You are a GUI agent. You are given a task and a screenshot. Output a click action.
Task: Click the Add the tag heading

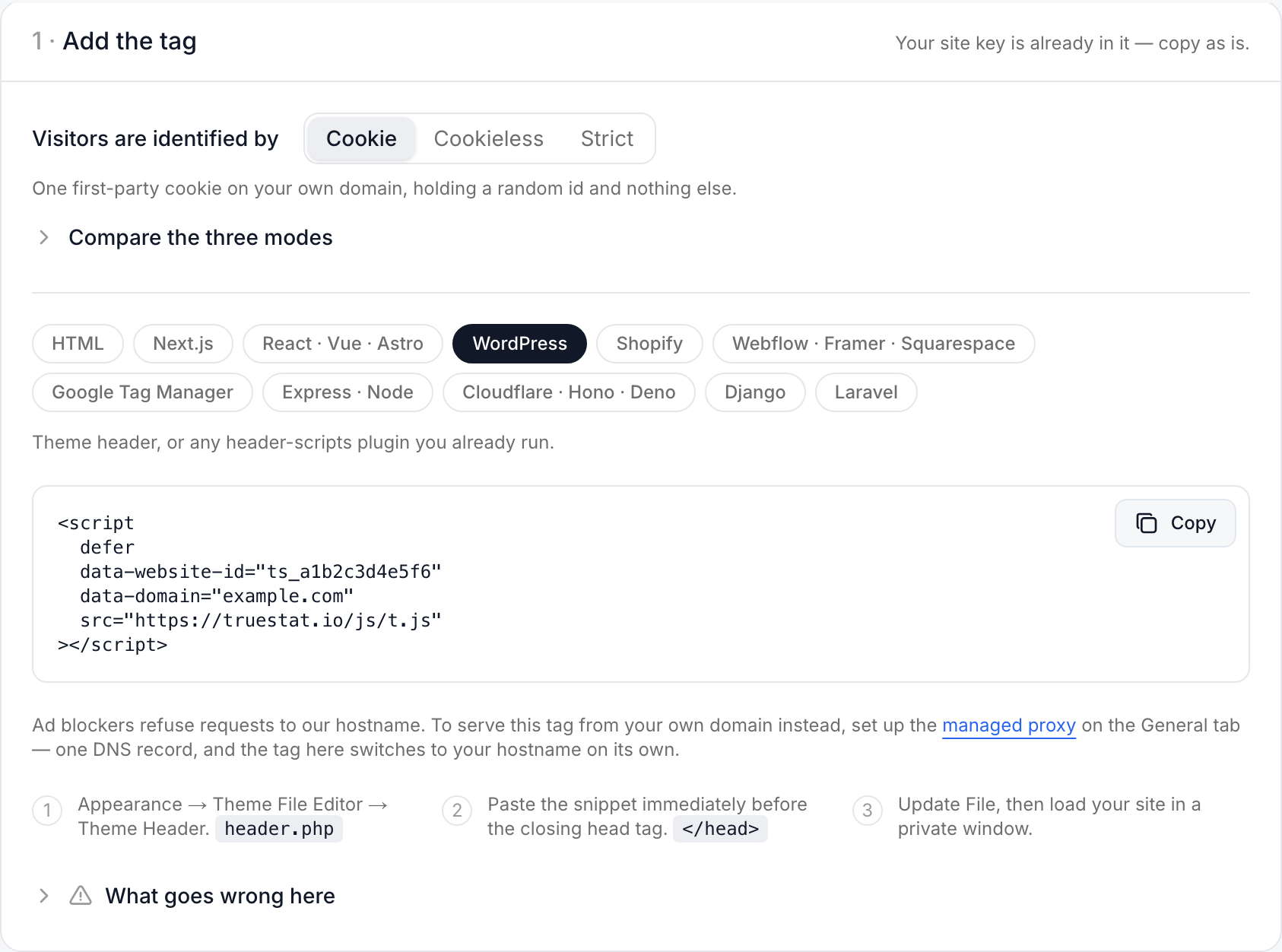click(129, 41)
